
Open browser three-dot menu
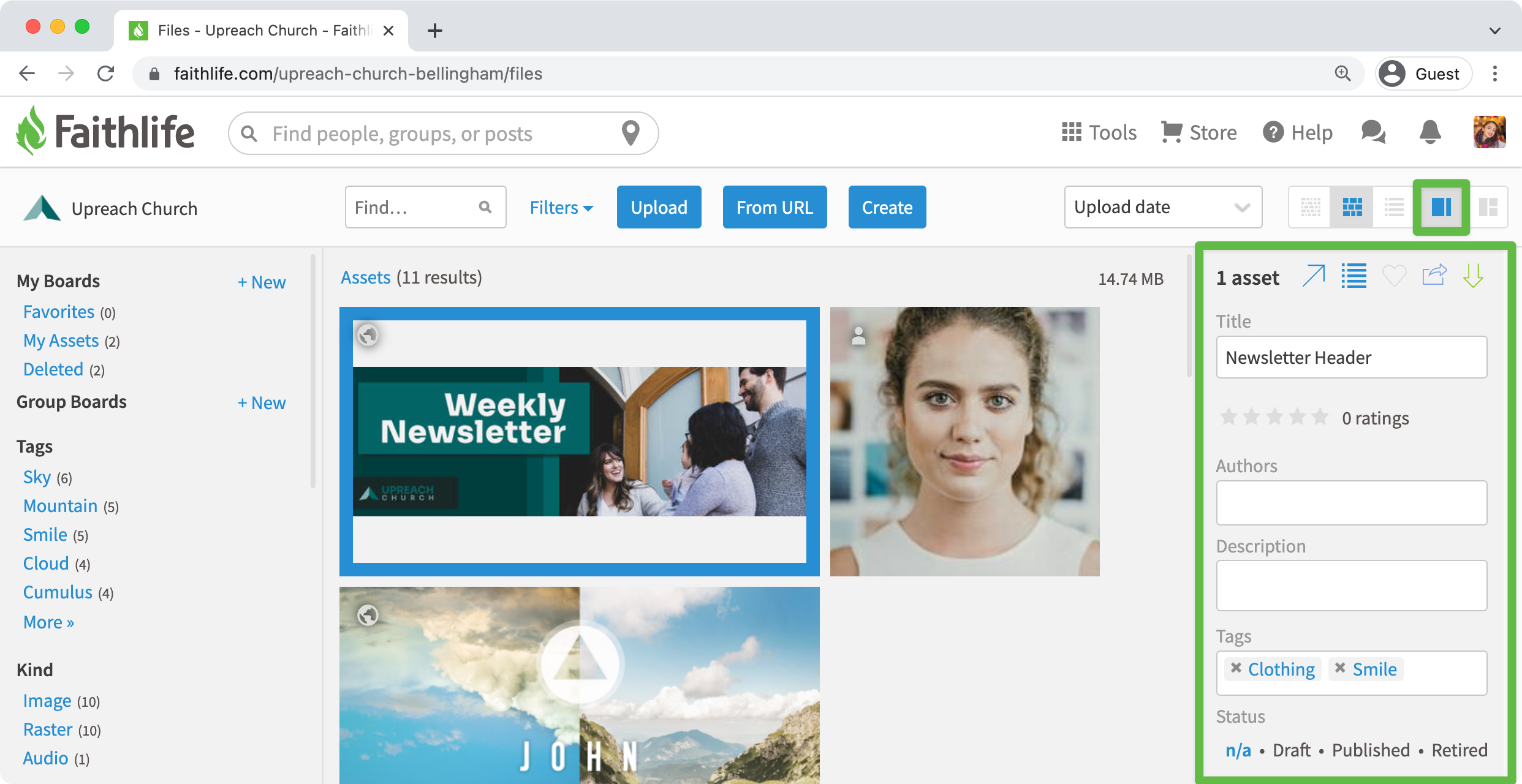pos(1495,73)
